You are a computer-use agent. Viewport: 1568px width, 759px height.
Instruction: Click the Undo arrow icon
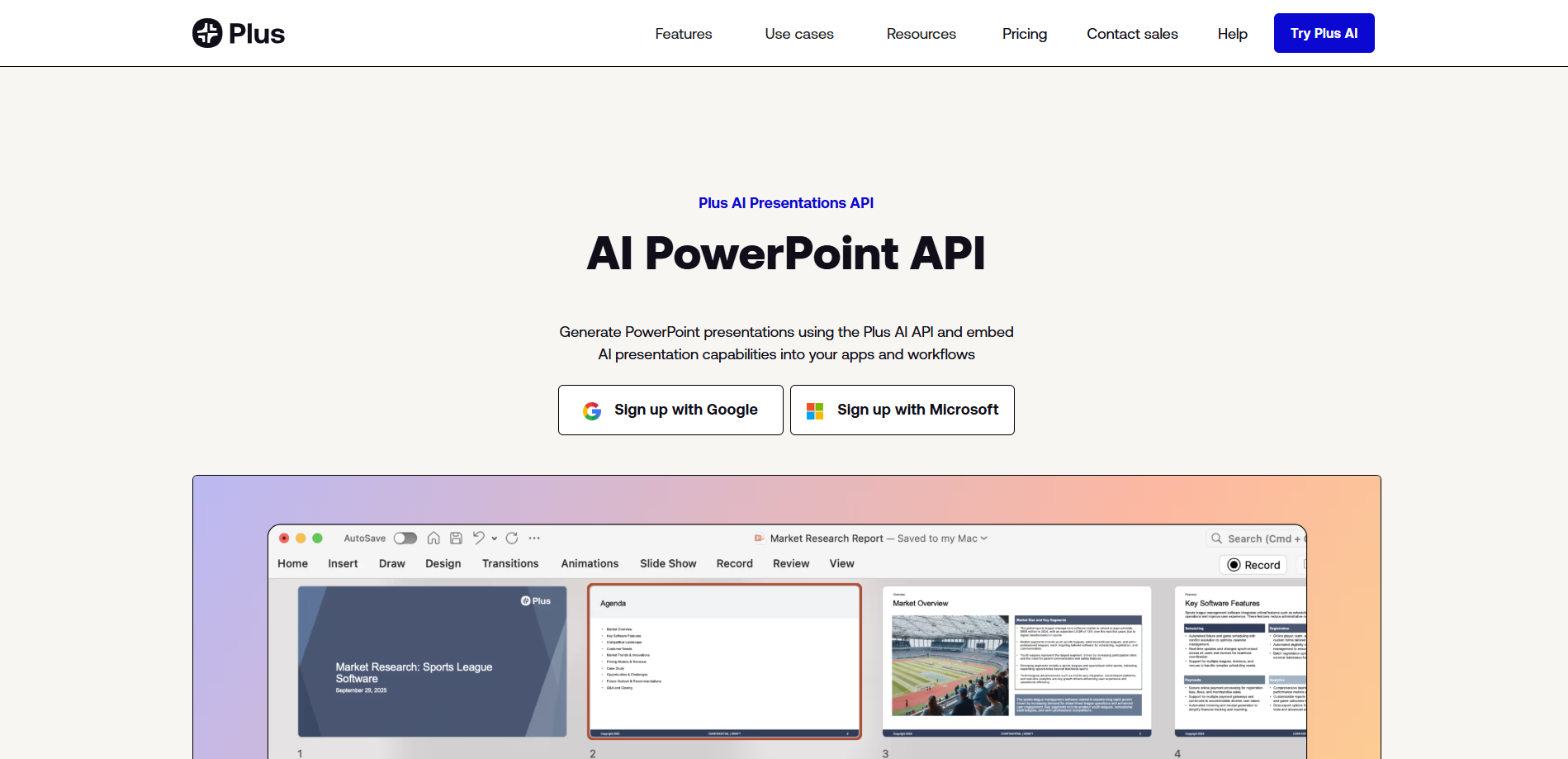coord(479,538)
